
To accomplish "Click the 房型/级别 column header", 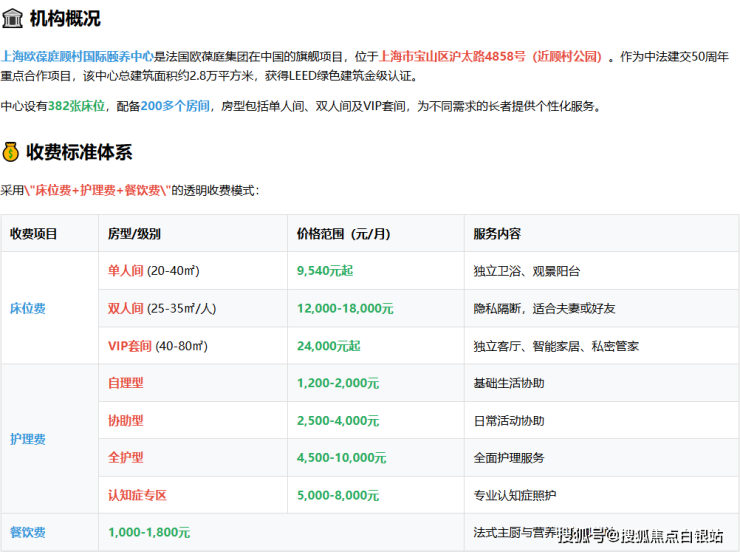I will click(x=134, y=234).
